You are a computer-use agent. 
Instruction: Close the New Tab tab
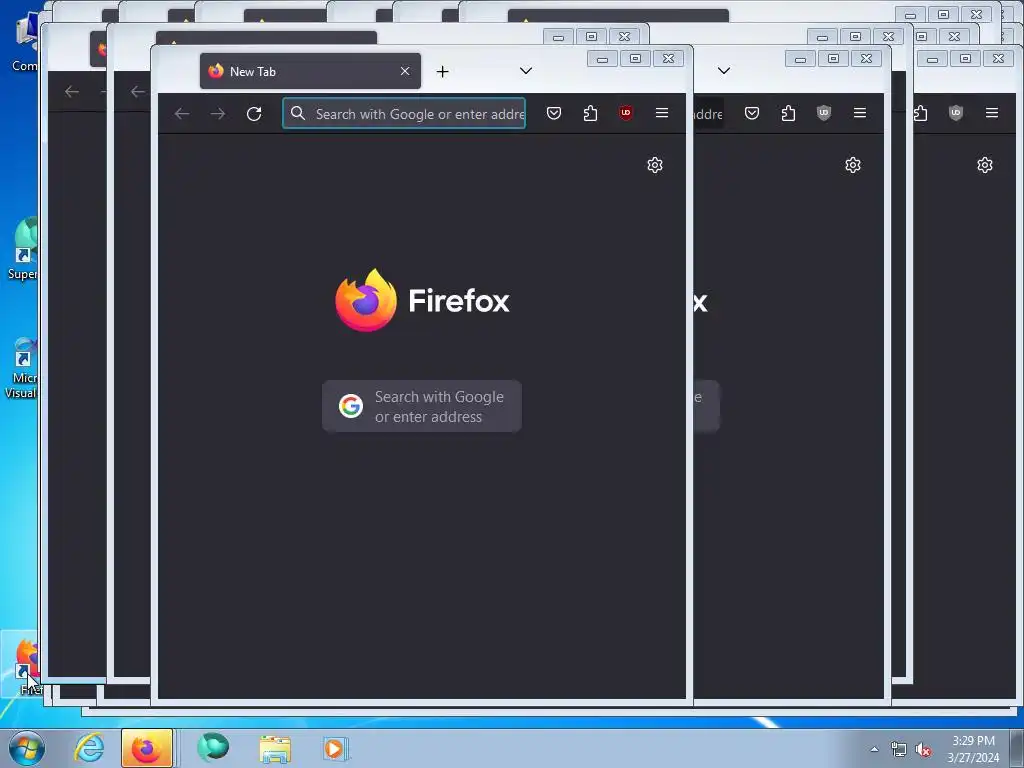(405, 71)
